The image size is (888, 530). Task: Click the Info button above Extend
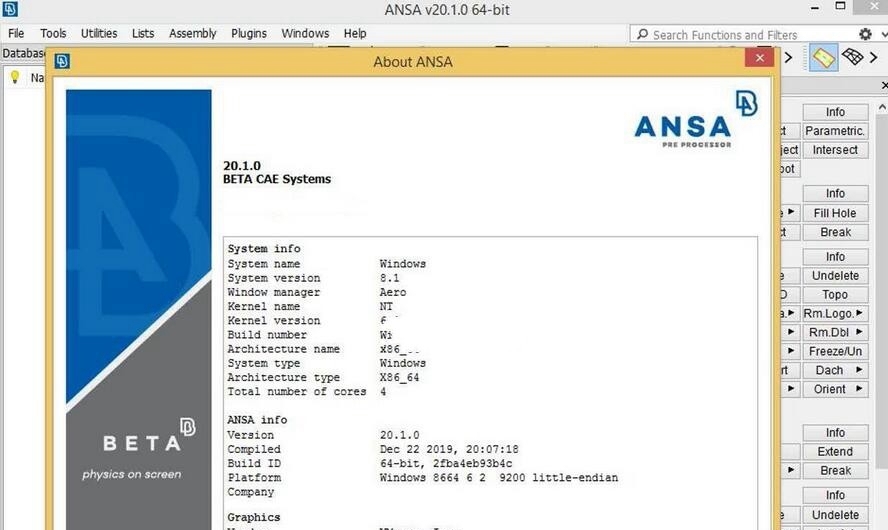[835, 433]
